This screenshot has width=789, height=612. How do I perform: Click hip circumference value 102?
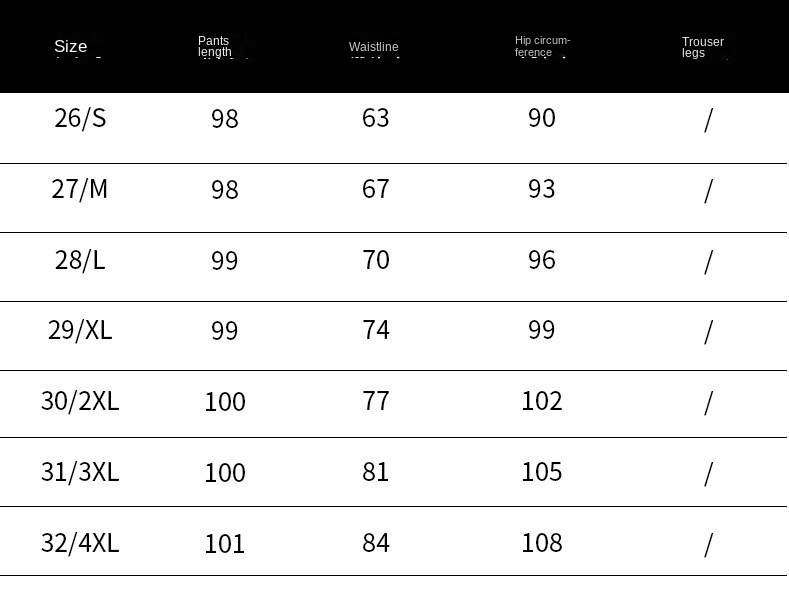(542, 401)
